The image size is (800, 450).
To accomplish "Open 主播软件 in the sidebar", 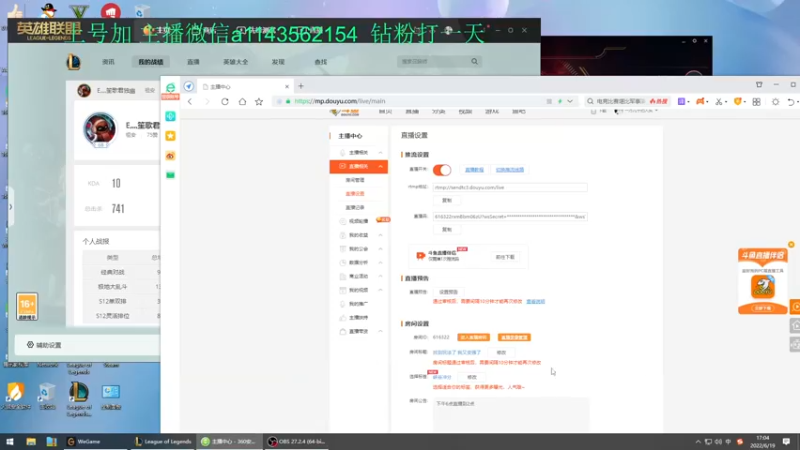I will point(358,318).
